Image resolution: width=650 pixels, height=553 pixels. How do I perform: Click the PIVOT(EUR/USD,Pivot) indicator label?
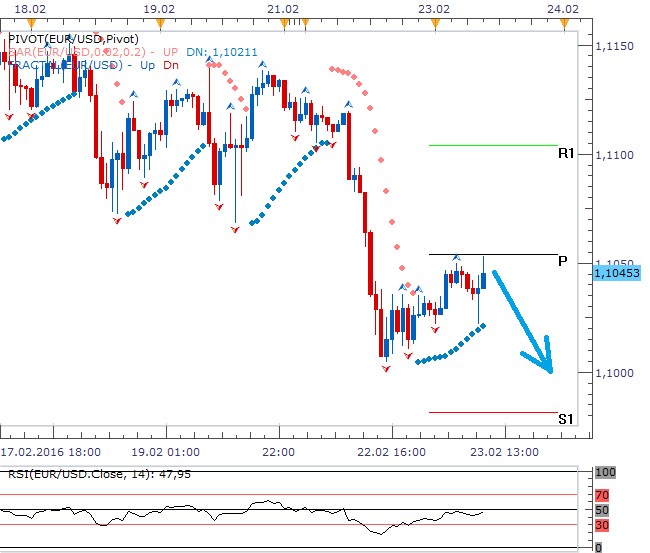point(62,38)
